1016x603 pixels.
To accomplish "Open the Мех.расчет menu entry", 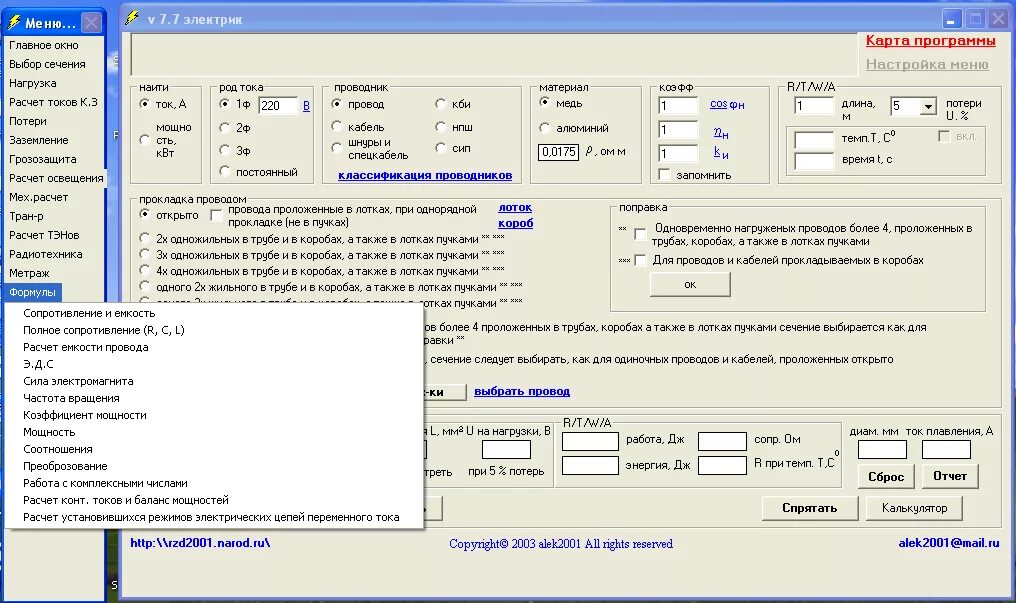I will [x=38, y=197].
